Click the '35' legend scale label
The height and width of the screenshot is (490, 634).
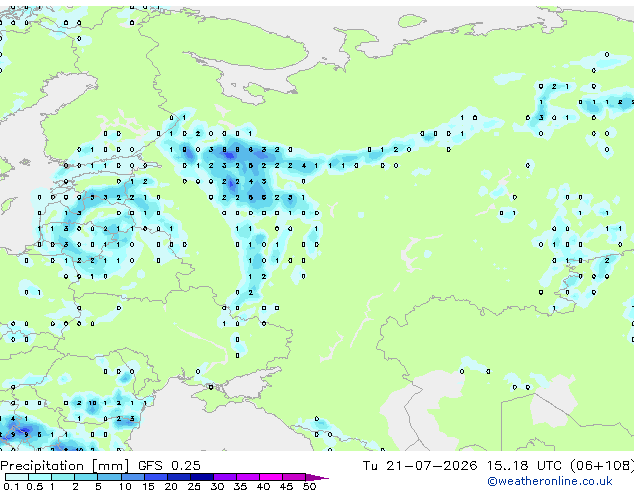point(240,486)
